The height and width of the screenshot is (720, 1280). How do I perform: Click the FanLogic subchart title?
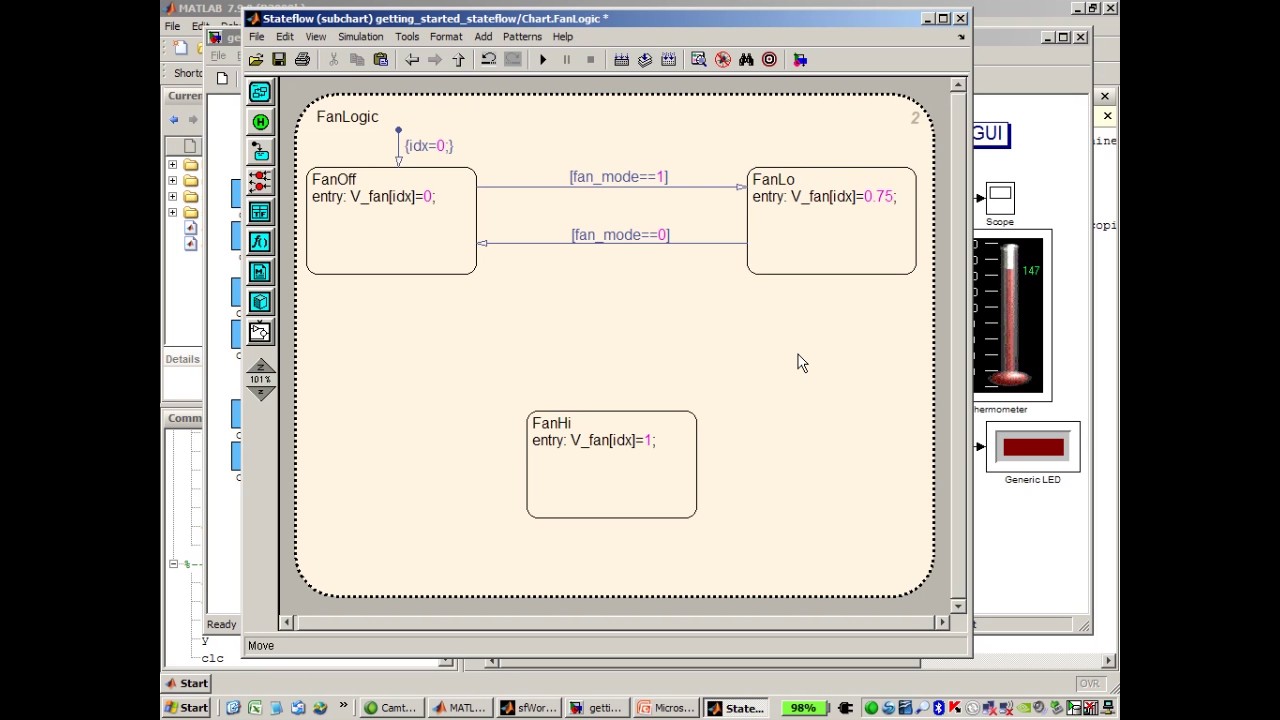[347, 117]
